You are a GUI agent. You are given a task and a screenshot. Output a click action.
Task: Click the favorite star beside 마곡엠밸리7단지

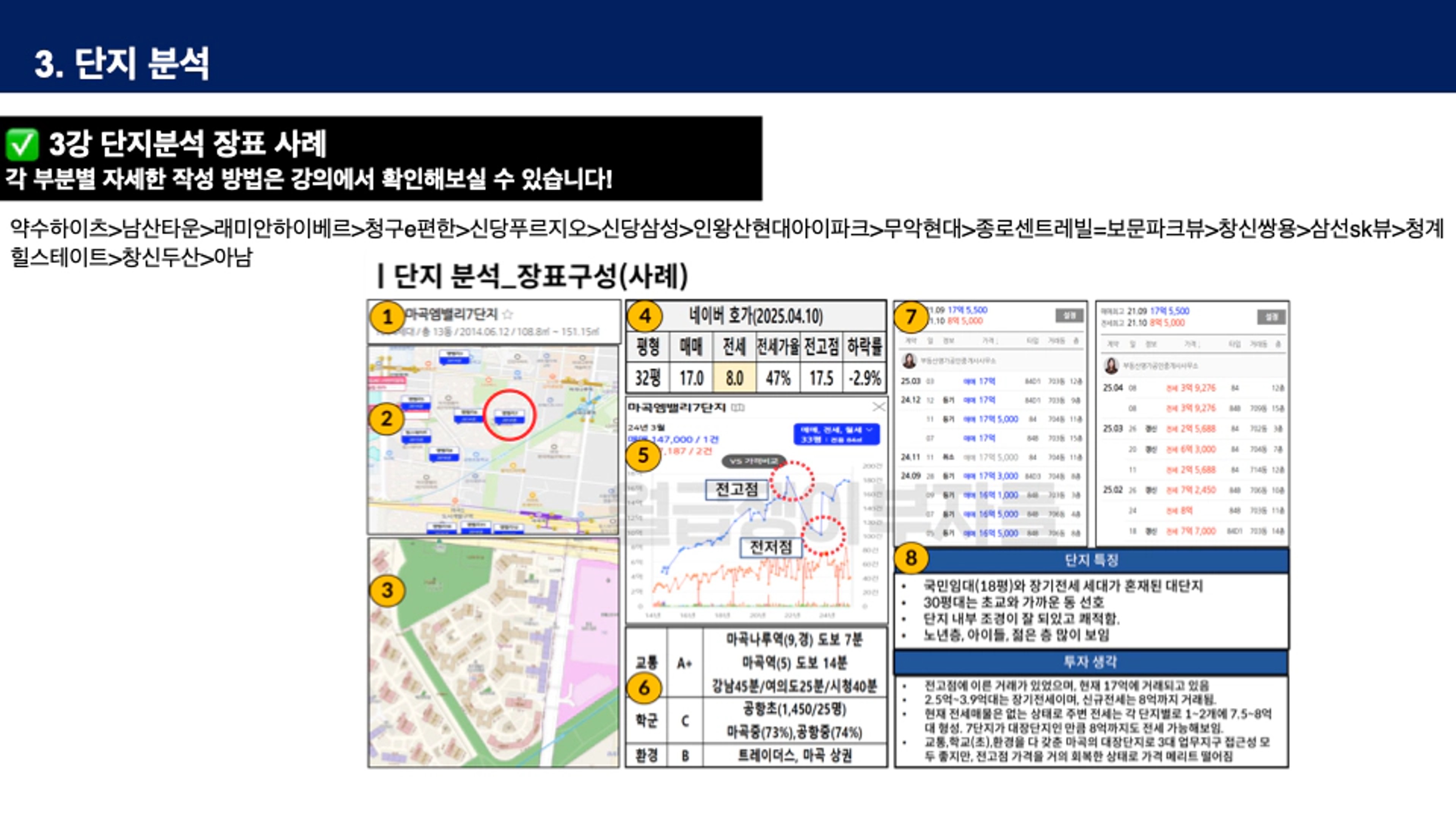[508, 314]
